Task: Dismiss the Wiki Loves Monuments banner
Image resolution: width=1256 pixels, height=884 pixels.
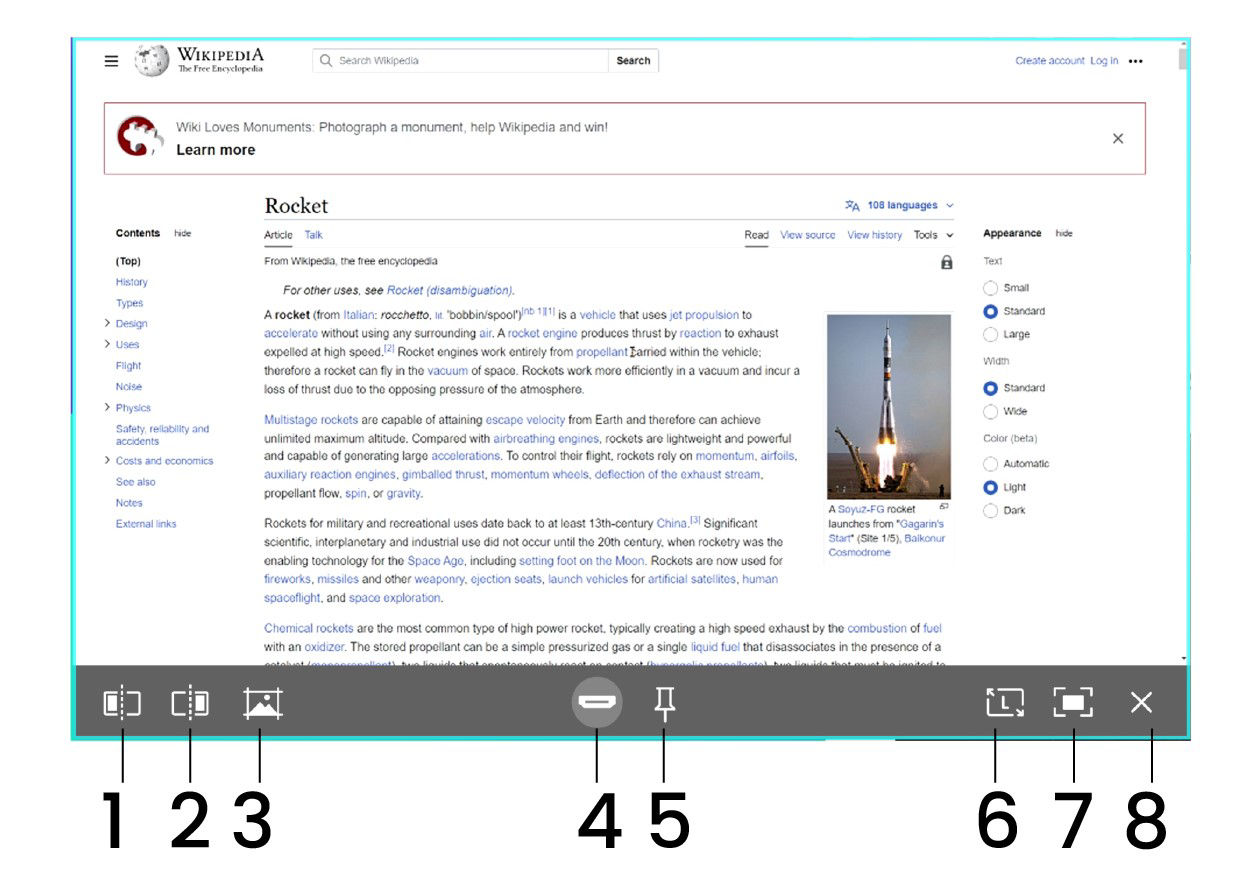Action: click(x=1118, y=139)
